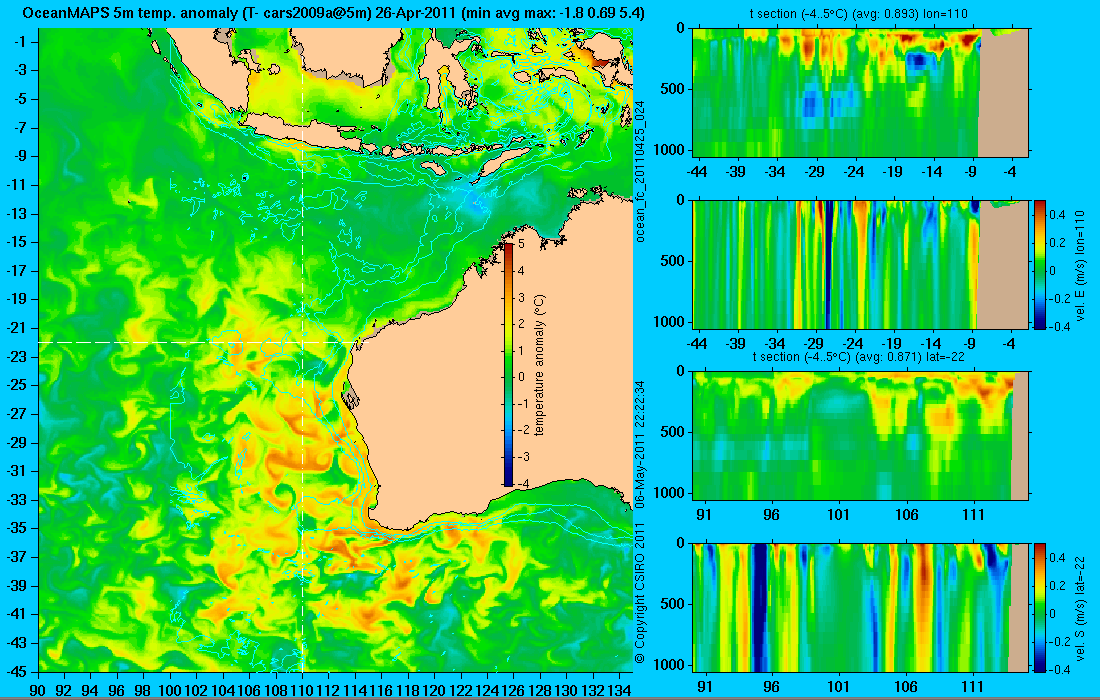
Task: Click the 'temperature anomaly (°C)' vertical label
Action: tap(539, 365)
